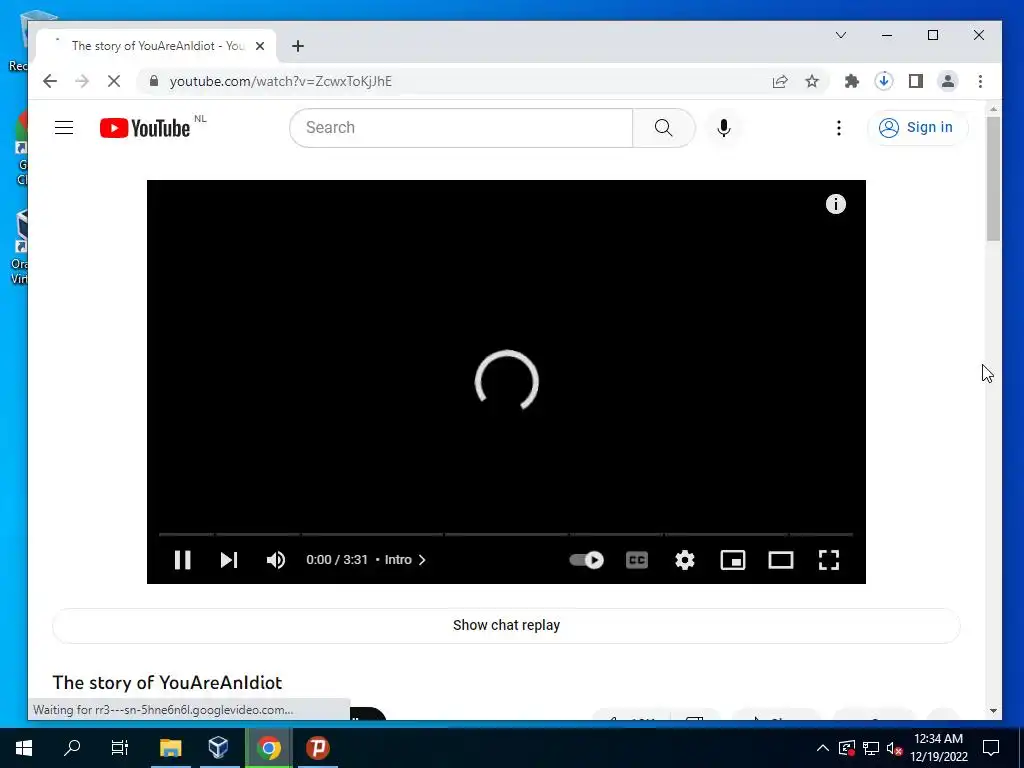Click the video progress bar
Image resolution: width=1024 pixels, height=768 pixels.
tap(506, 534)
